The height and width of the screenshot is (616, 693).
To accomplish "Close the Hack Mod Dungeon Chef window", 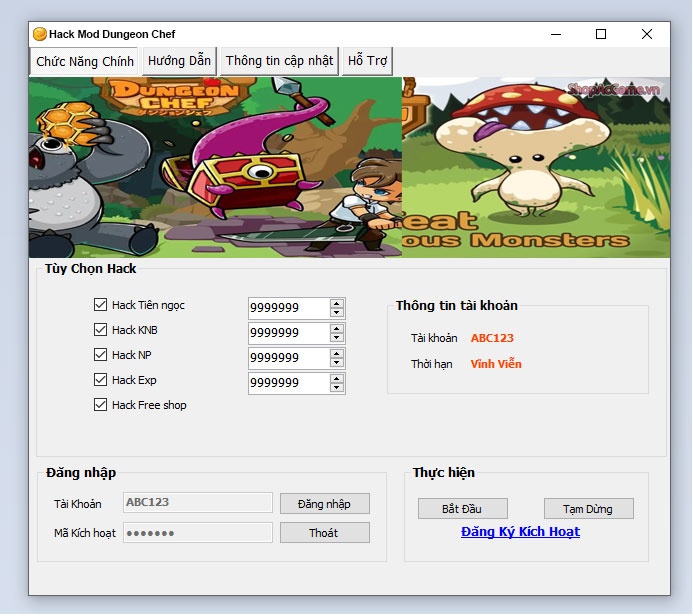I will coord(647,34).
